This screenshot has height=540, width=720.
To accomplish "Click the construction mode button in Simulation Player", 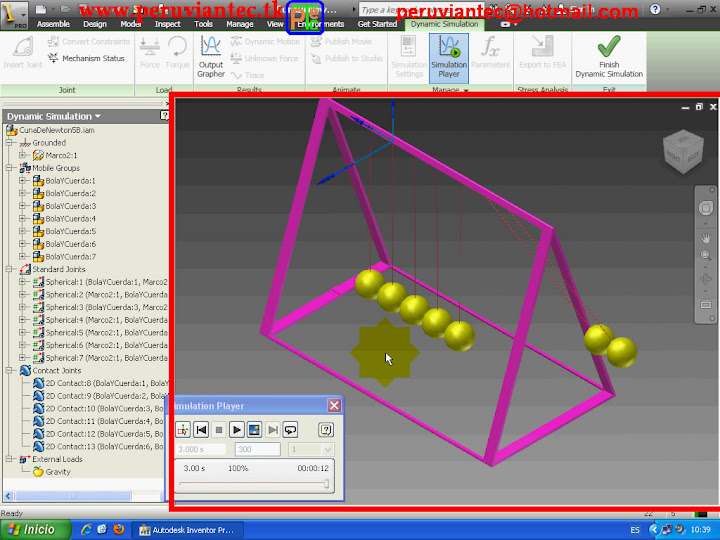I will click(x=183, y=430).
